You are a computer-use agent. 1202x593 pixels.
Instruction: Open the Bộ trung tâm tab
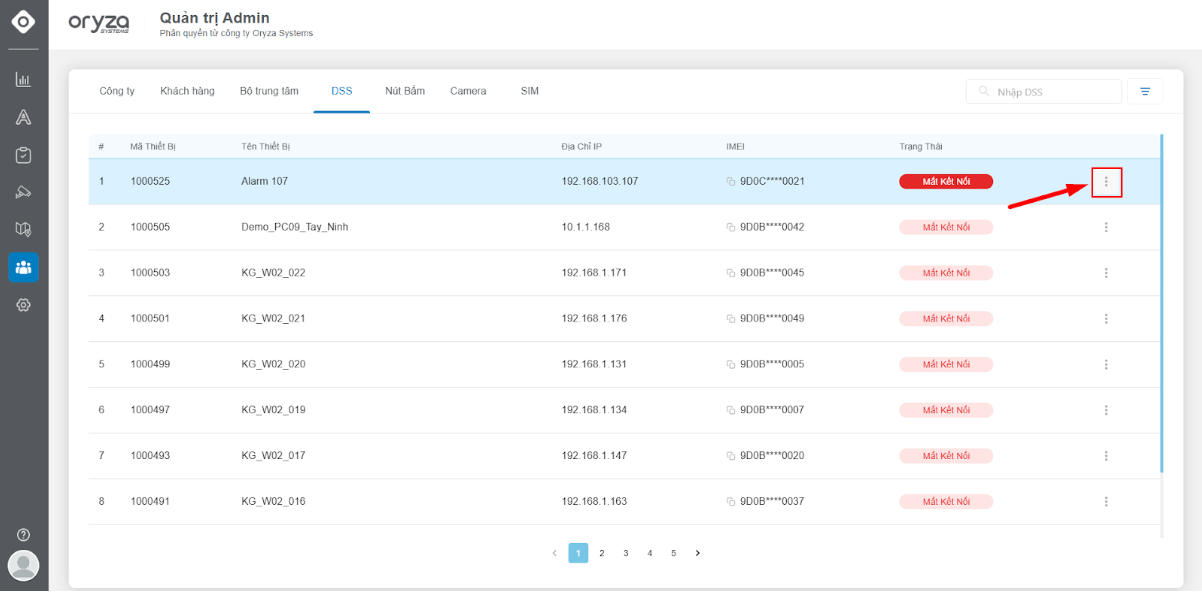pyautogui.click(x=269, y=91)
